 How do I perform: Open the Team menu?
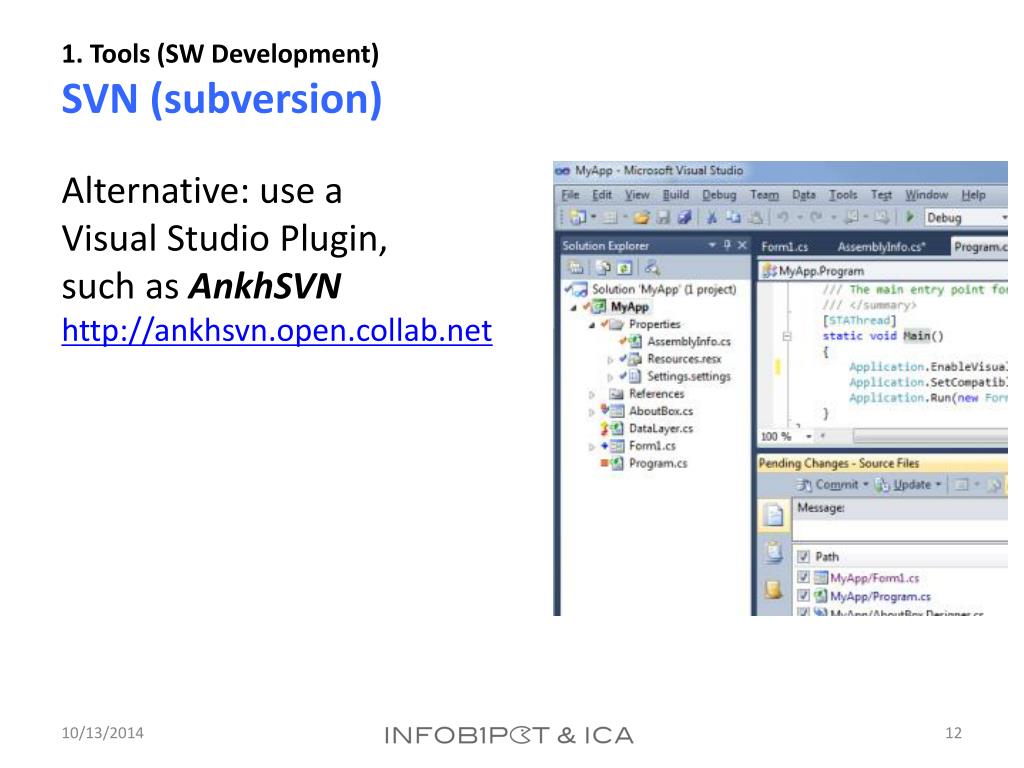764,195
